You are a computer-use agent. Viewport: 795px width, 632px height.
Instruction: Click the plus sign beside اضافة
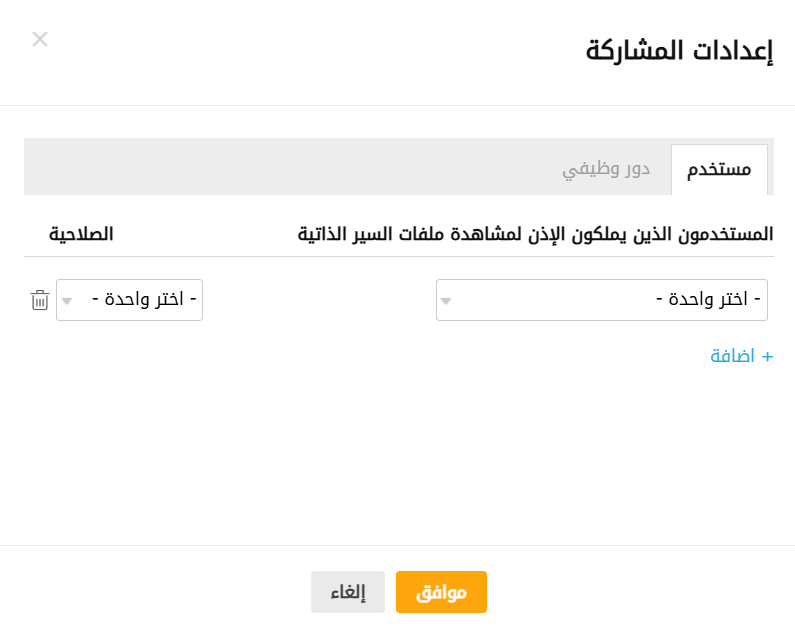click(767, 356)
